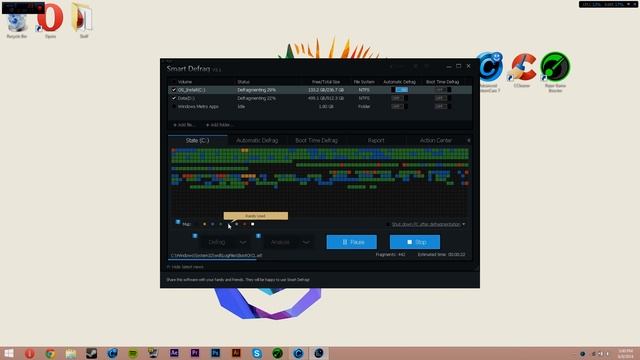
Task: Open Adobe Photoshop from taskbar
Action: pyautogui.click(x=216, y=353)
